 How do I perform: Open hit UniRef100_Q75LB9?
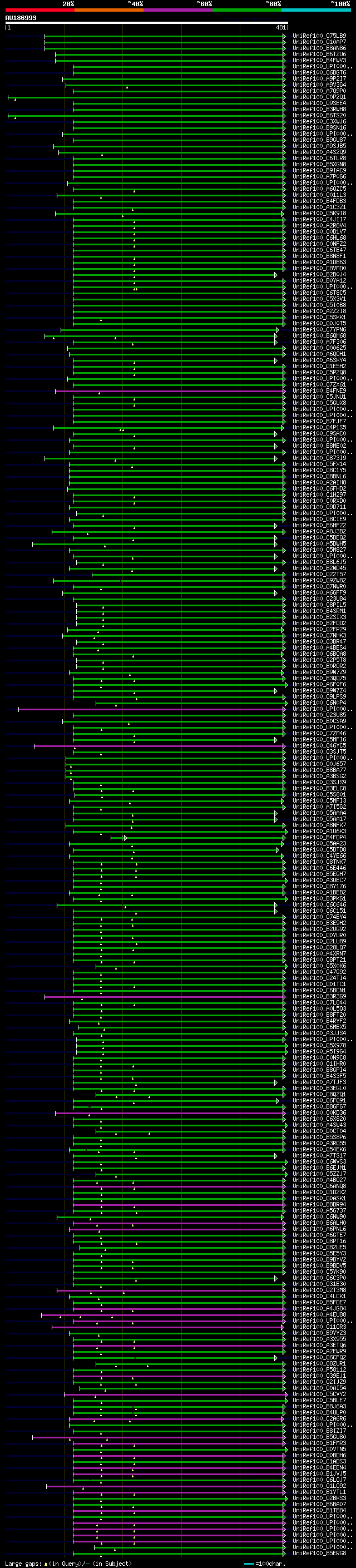click(x=319, y=36)
